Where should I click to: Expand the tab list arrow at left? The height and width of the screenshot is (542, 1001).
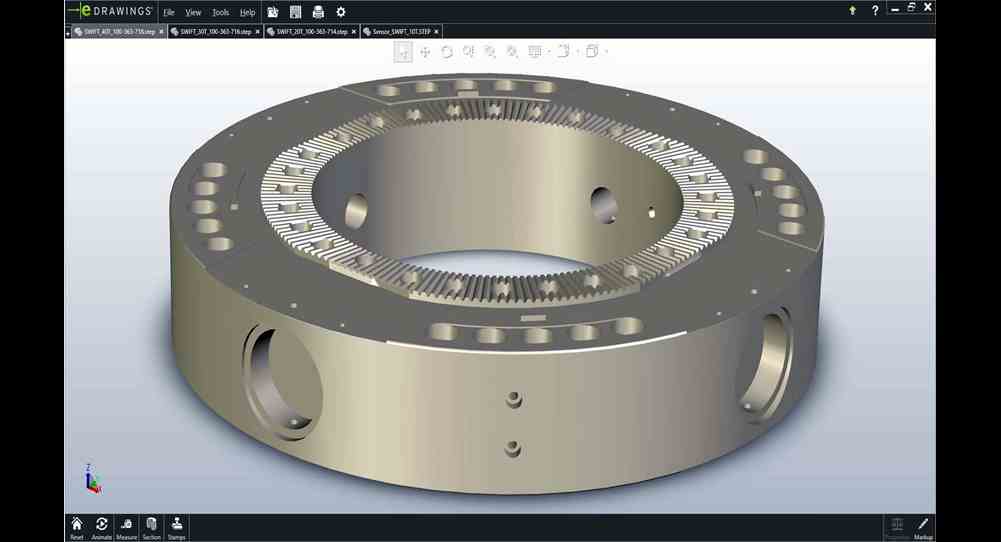[67, 32]
